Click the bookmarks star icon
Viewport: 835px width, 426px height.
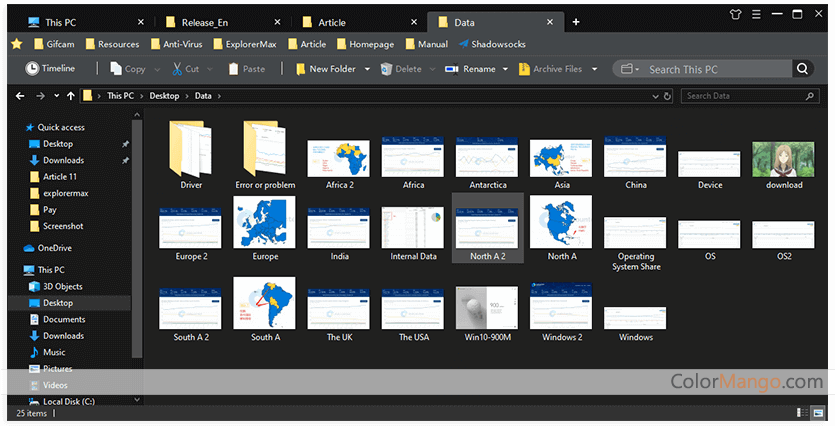click(17, 44)
